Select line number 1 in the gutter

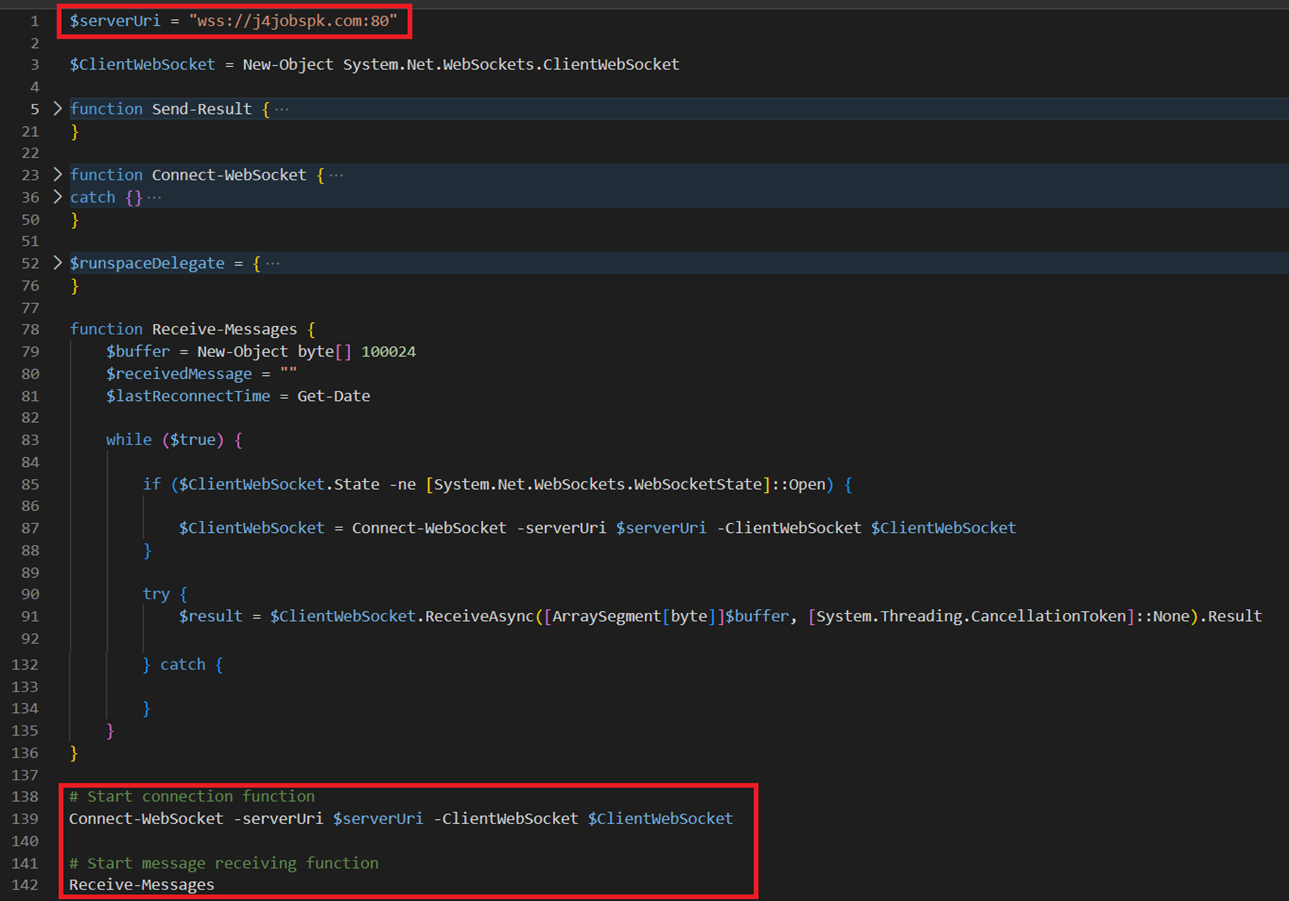point(34,21)
